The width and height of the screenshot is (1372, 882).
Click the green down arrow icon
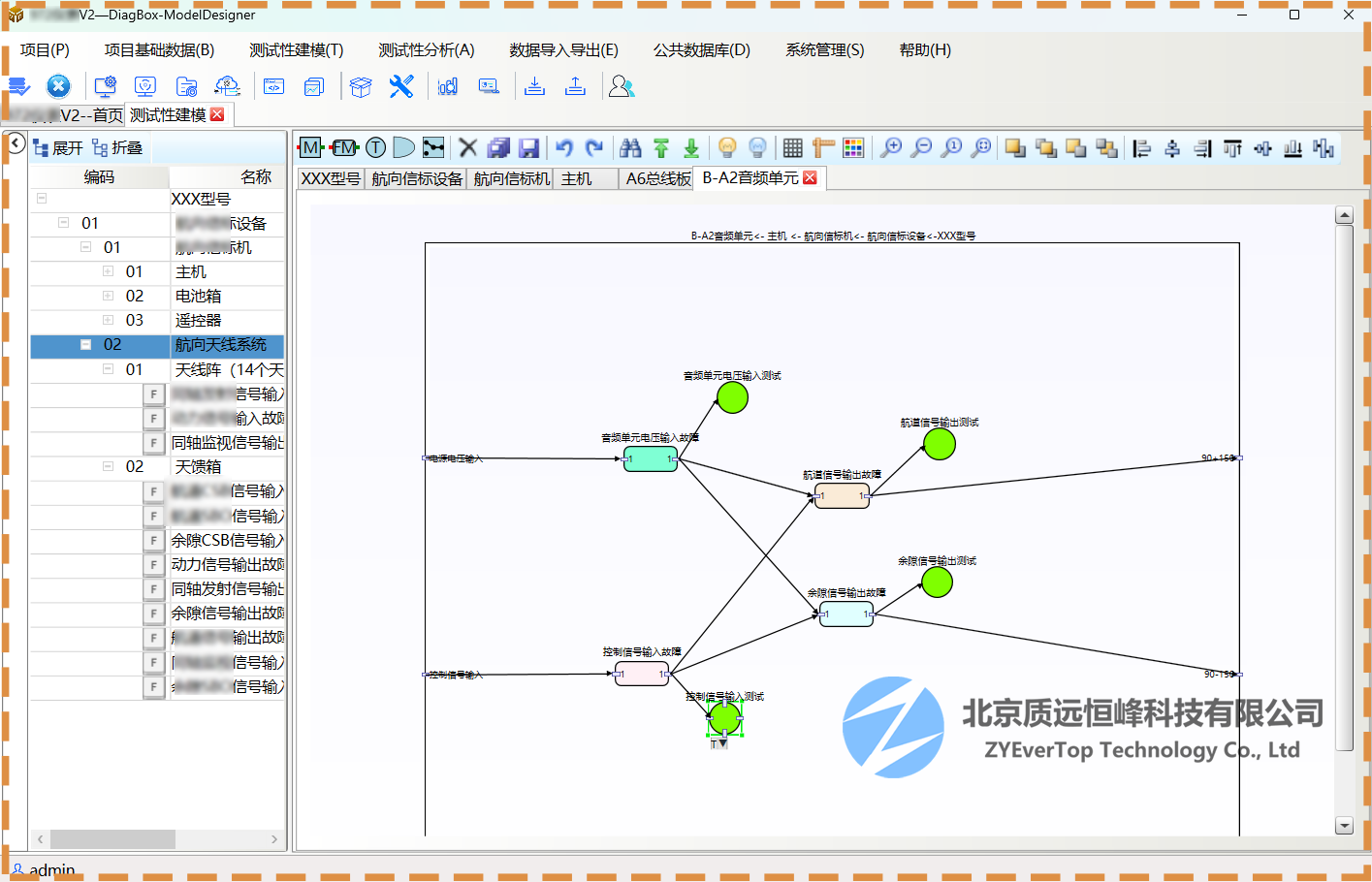(691, 147)
